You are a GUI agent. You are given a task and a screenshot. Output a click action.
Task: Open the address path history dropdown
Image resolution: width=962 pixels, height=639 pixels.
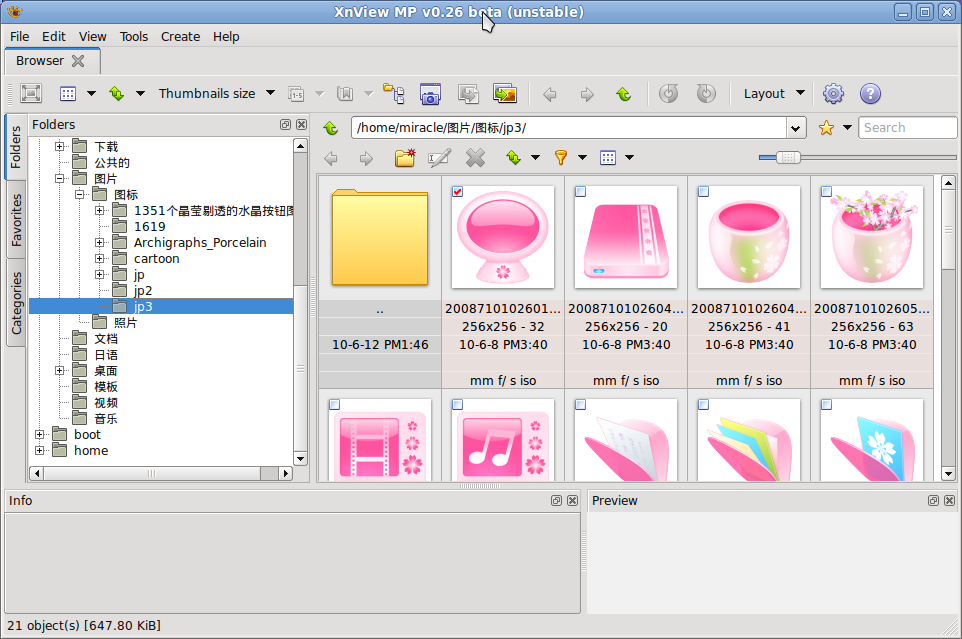pos(796,128)
